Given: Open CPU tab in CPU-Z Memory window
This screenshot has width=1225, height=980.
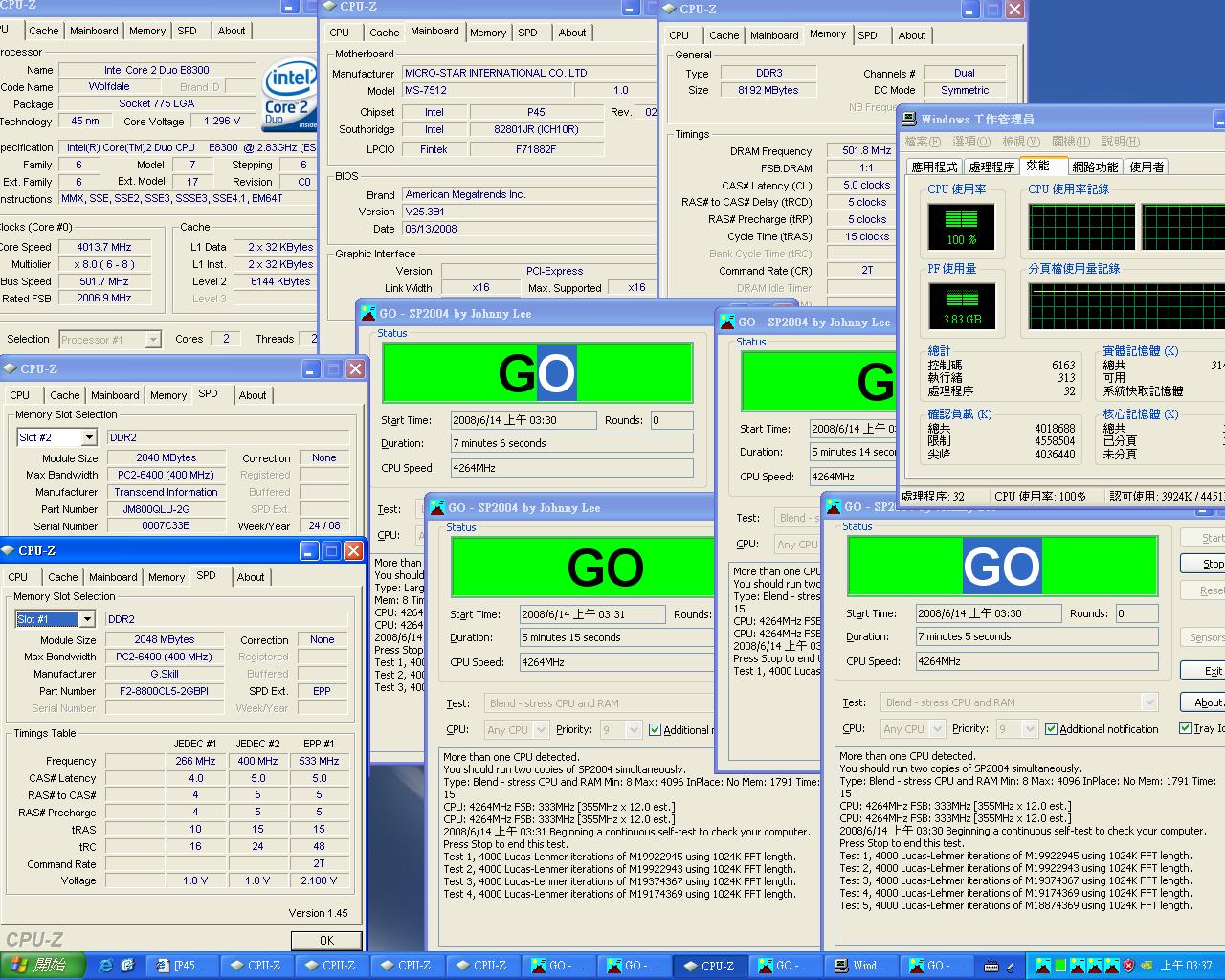Looking at the screenshot, I should [679, 35].
